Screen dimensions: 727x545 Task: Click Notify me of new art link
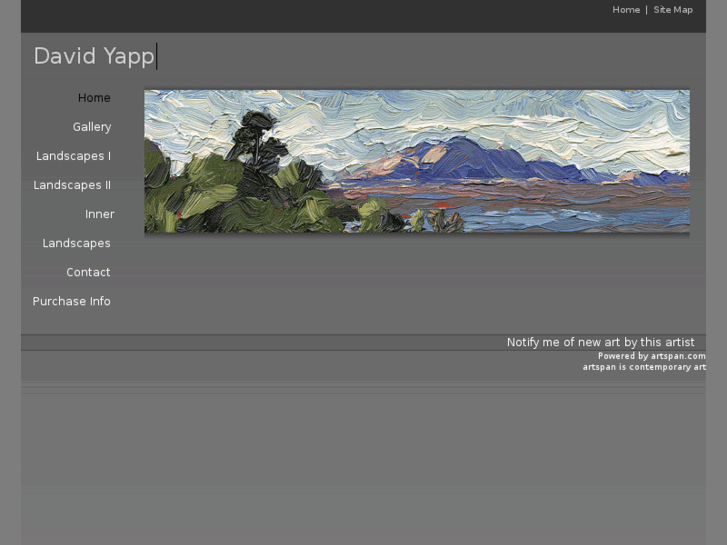coord(600,342)
